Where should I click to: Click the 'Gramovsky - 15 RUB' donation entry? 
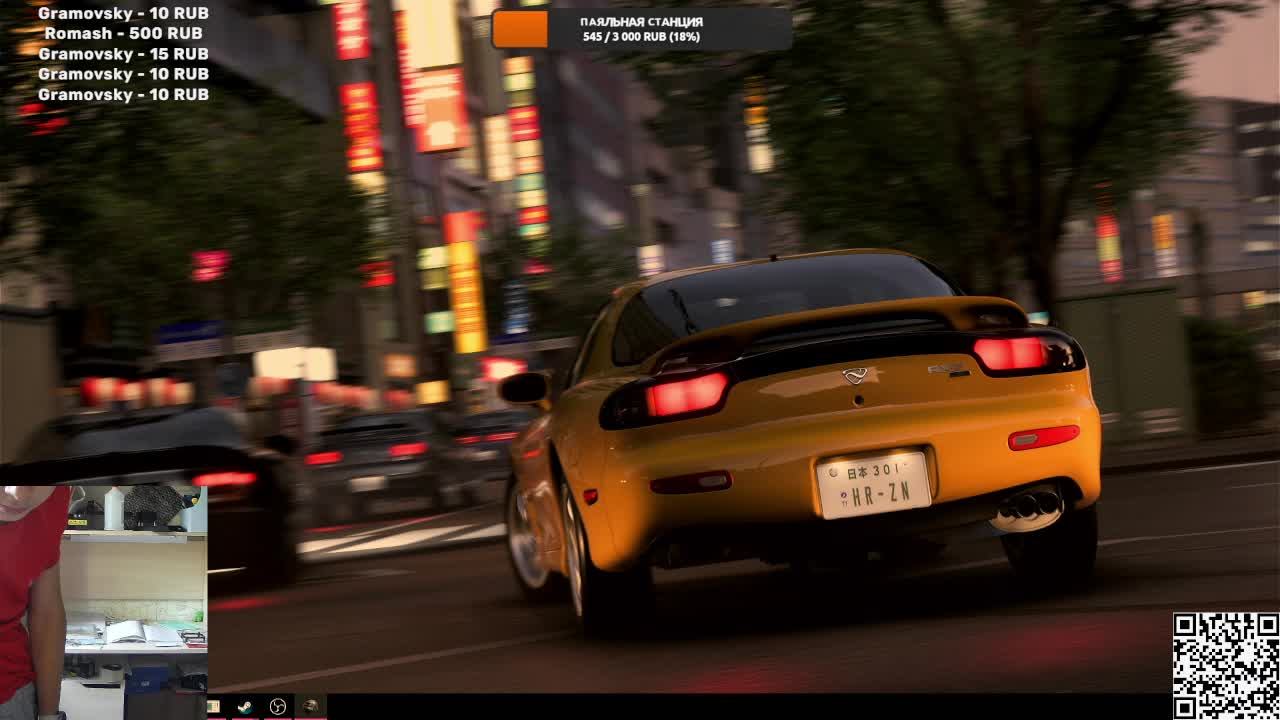(x=124, y=54)
